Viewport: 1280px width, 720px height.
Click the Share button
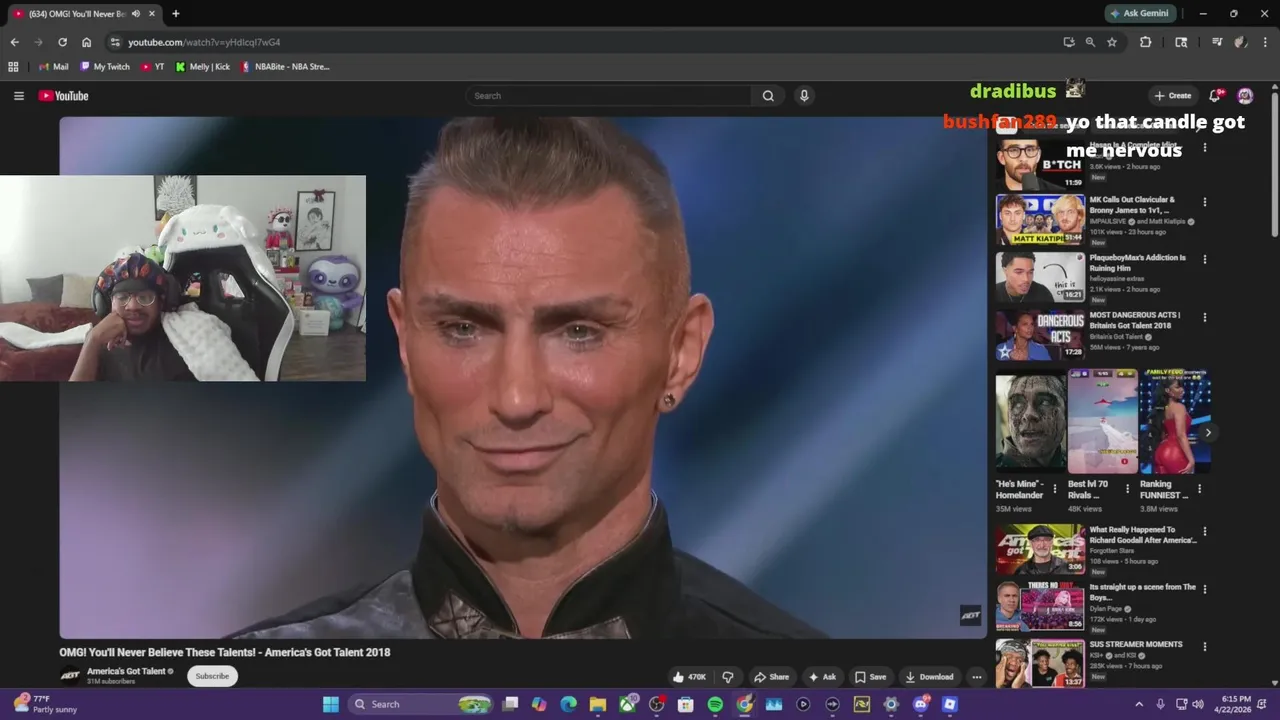(x=771, y=677)
